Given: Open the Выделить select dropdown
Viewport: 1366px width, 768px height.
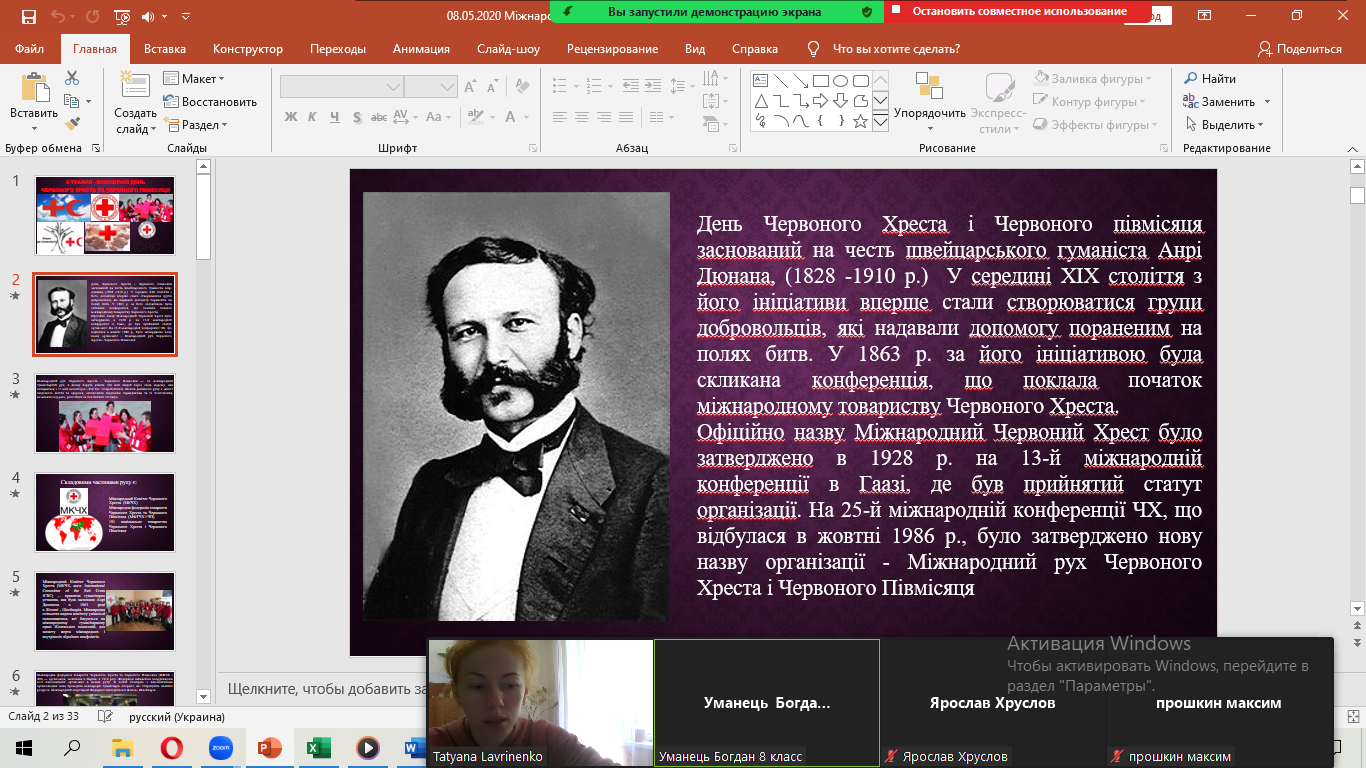Looking at the screenshot, I should [x=1226, y=125].
